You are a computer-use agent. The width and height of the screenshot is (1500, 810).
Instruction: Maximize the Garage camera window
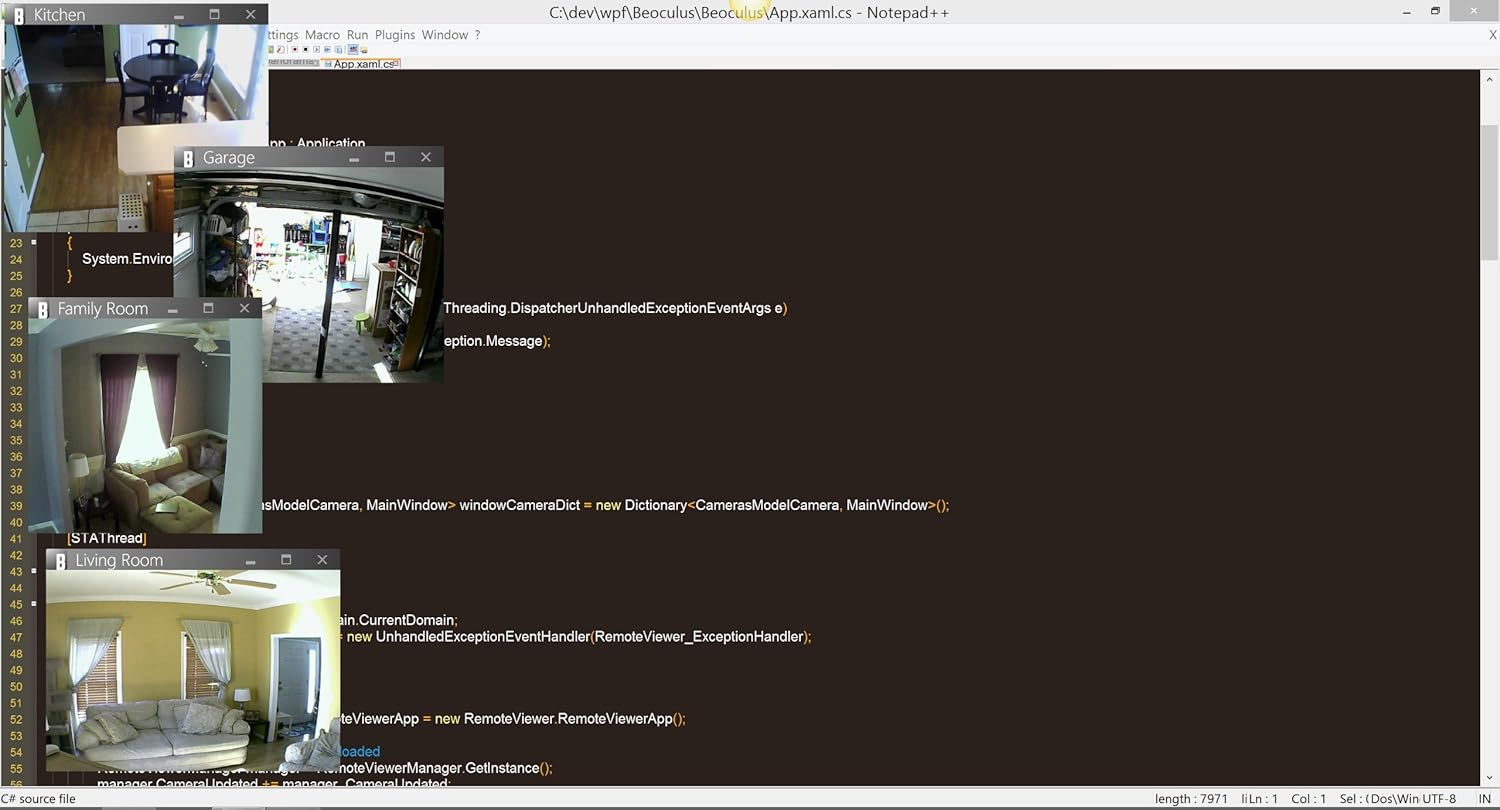point(390,157)
